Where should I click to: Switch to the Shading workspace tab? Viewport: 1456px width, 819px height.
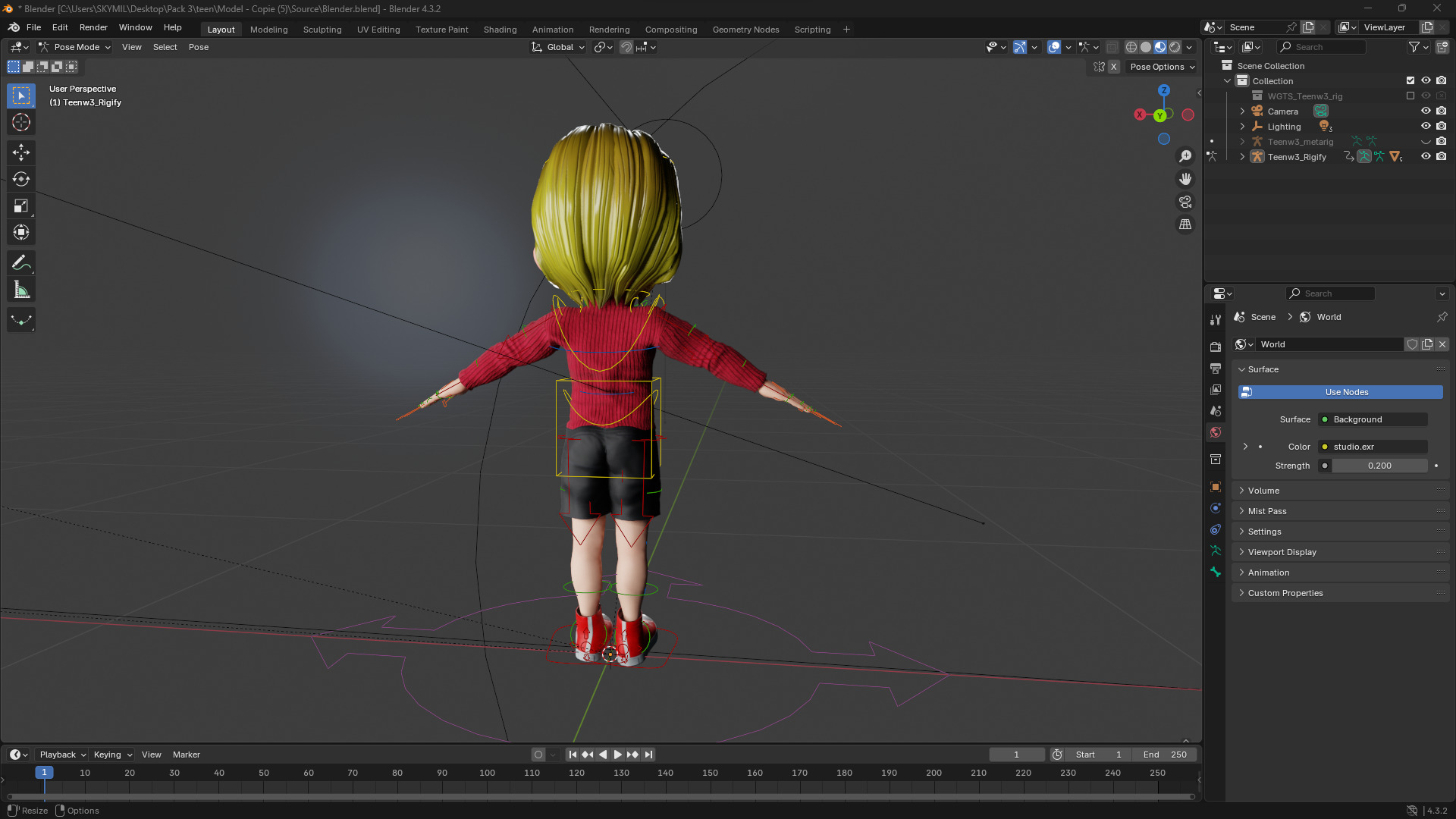pos(500,30)
